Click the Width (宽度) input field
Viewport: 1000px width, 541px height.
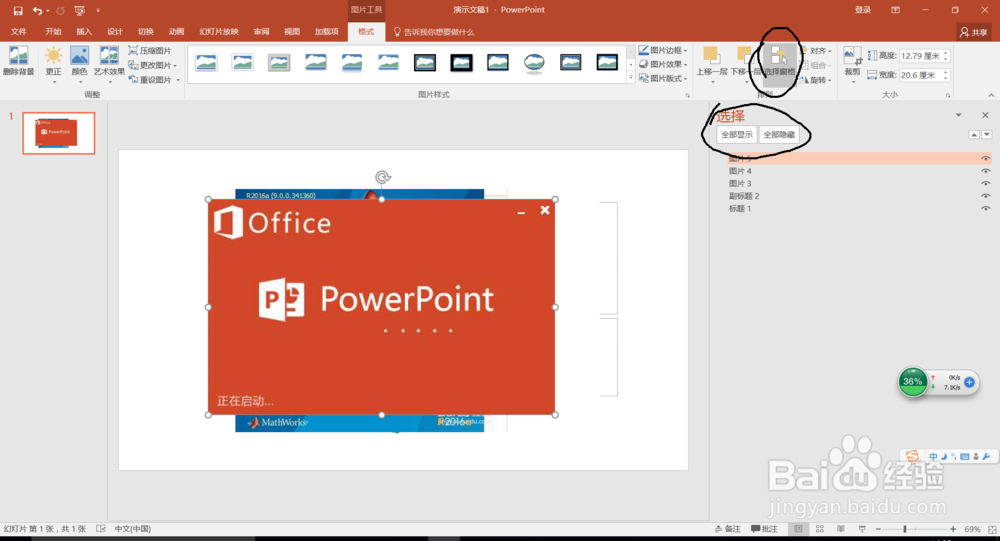pyautogui.click(x=920, y=75)
